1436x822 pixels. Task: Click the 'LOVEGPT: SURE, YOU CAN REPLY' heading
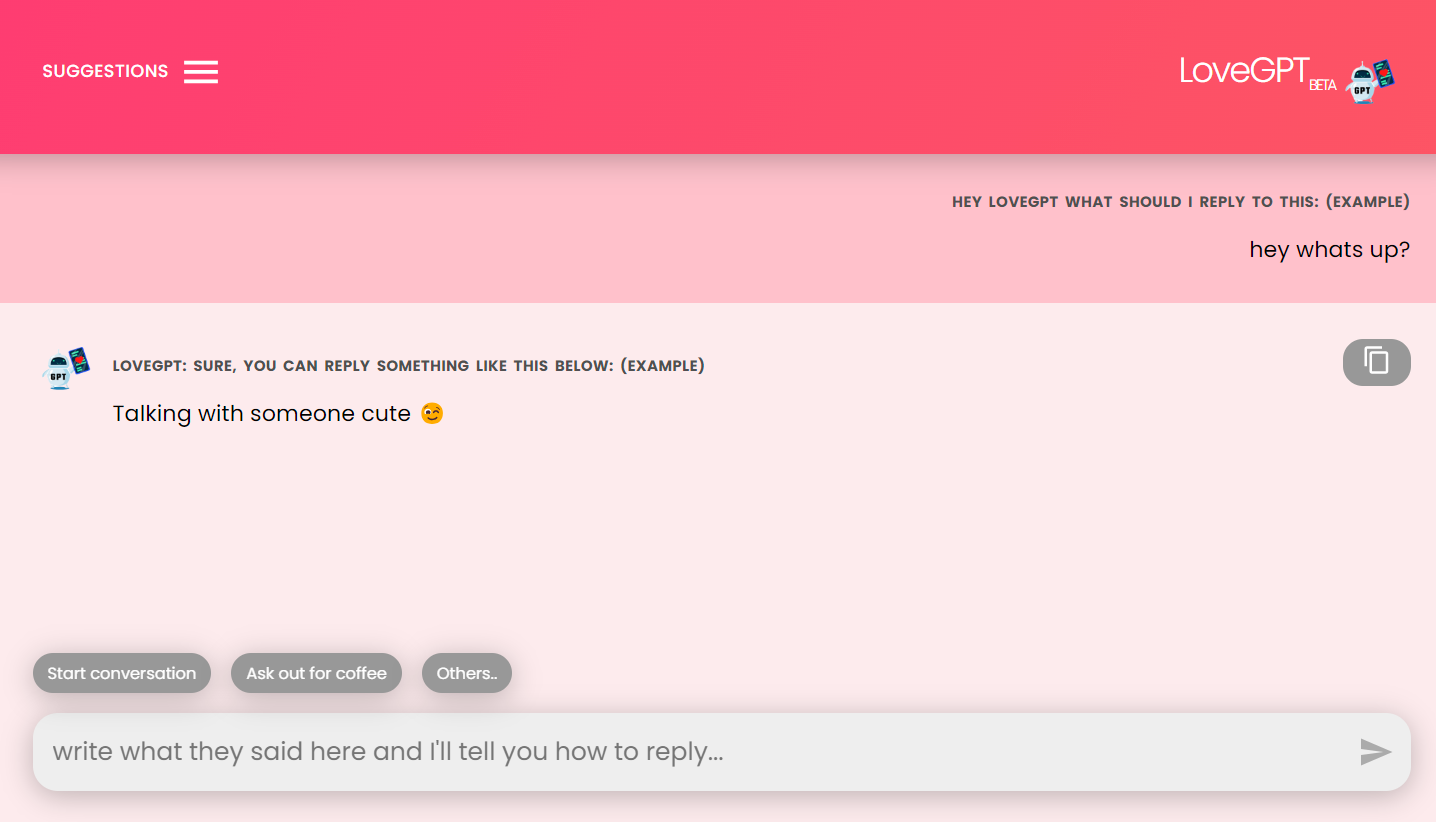point(409,366)
